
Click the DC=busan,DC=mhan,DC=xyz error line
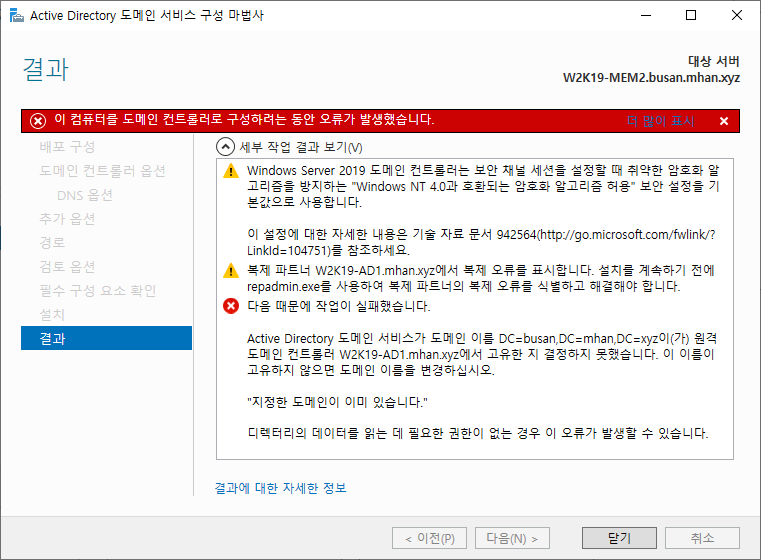coord(482,338)
